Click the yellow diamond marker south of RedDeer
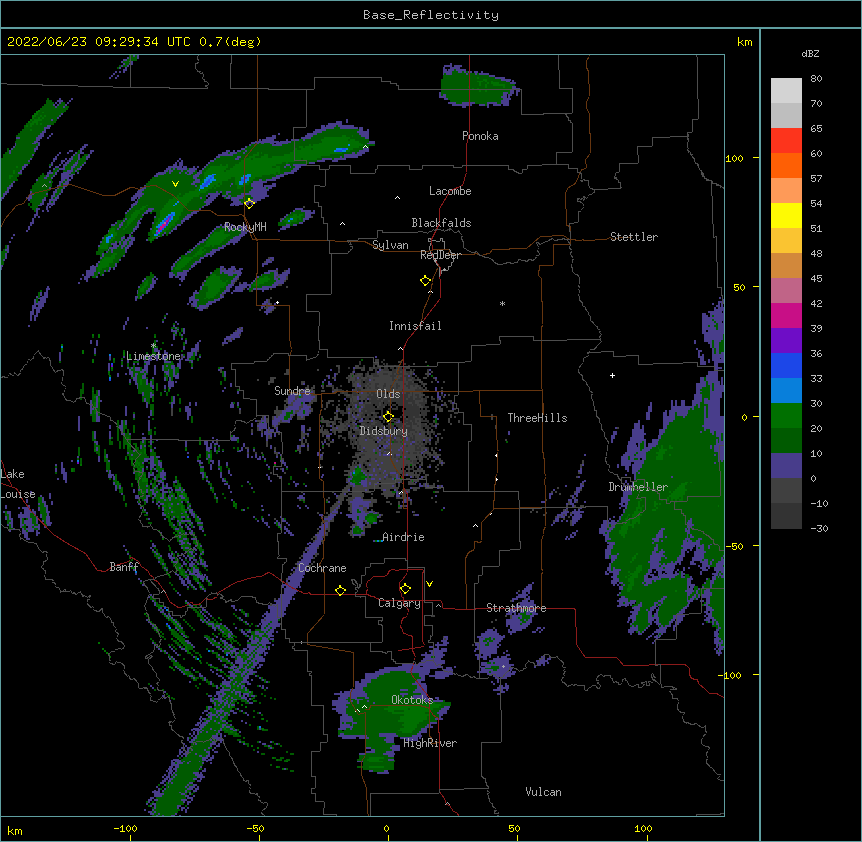The image size is (862, 842). (x=426, y=281)
